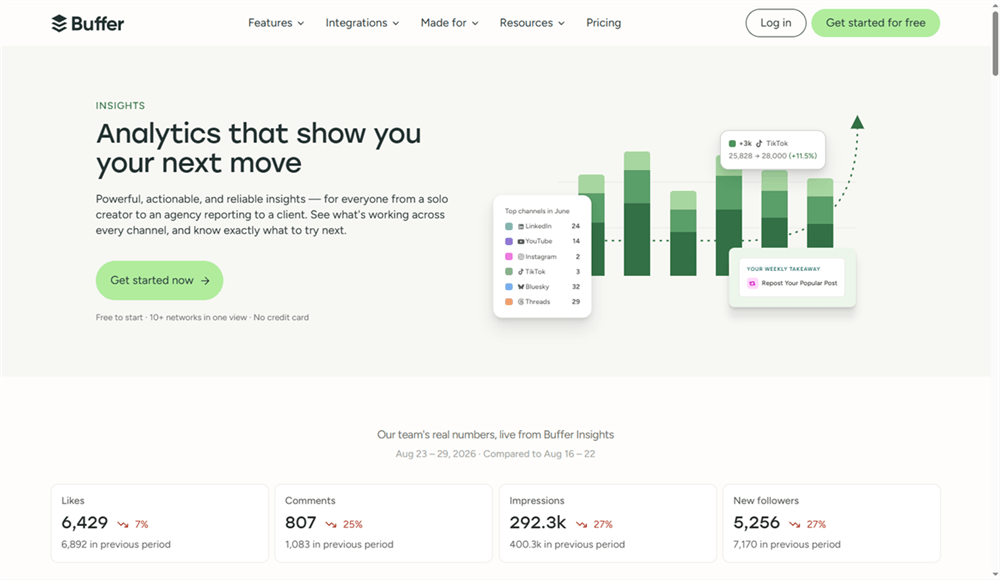Click the repost icon in weekly takeaway

(x=752, y=283)
